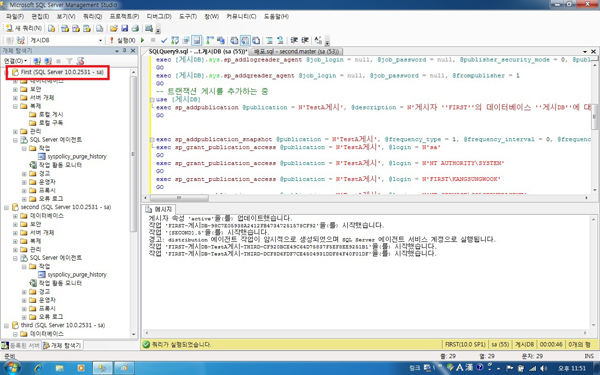Open the 파일(F) menu
This screenshot has height=375, width=600.
[x=15, y=16]
